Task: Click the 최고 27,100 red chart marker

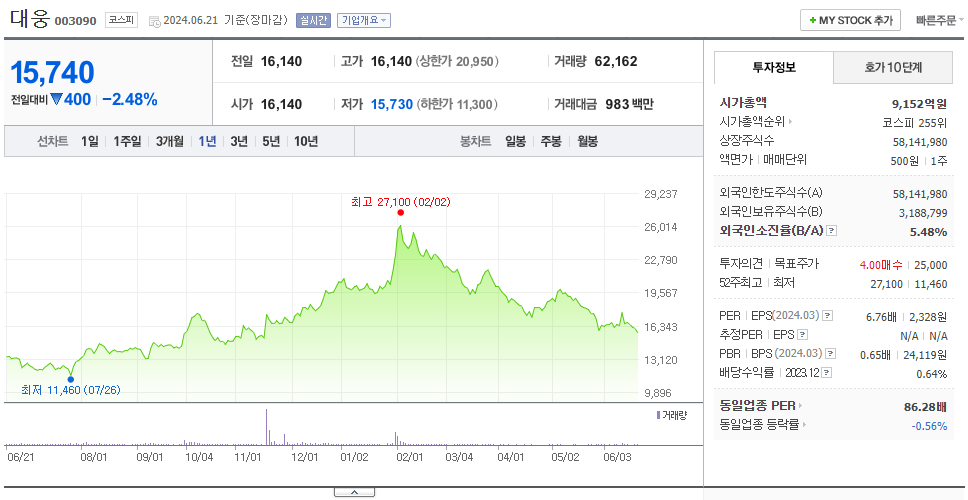Action: click(401, 212)
